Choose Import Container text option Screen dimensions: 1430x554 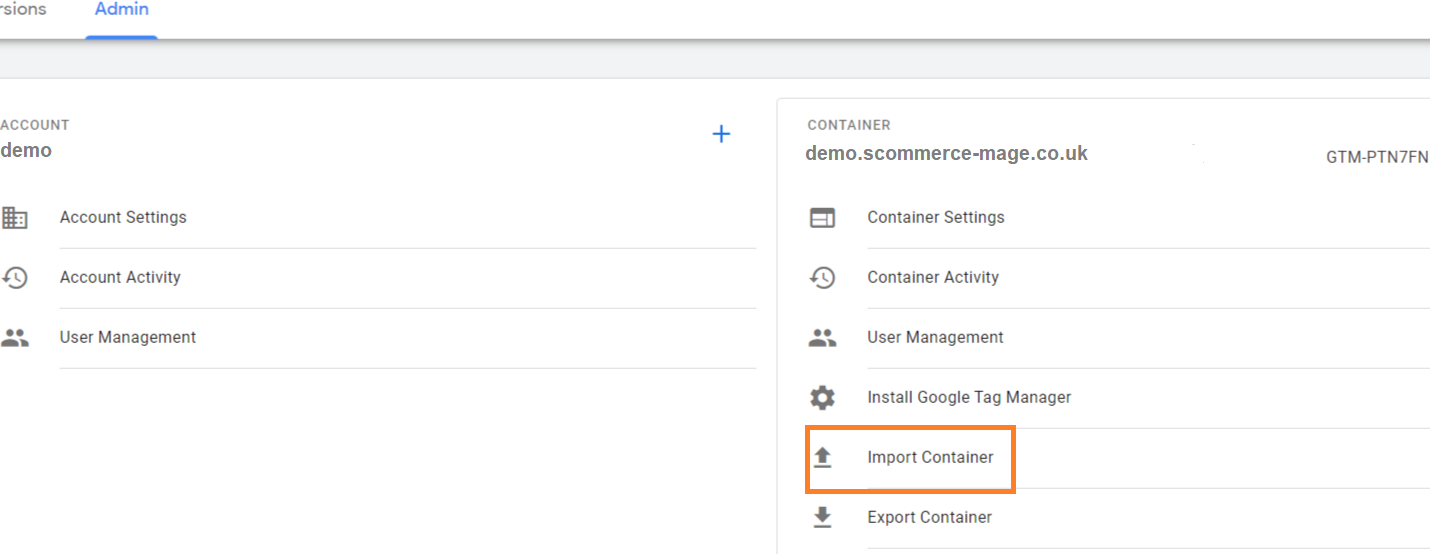pos(930,457)
